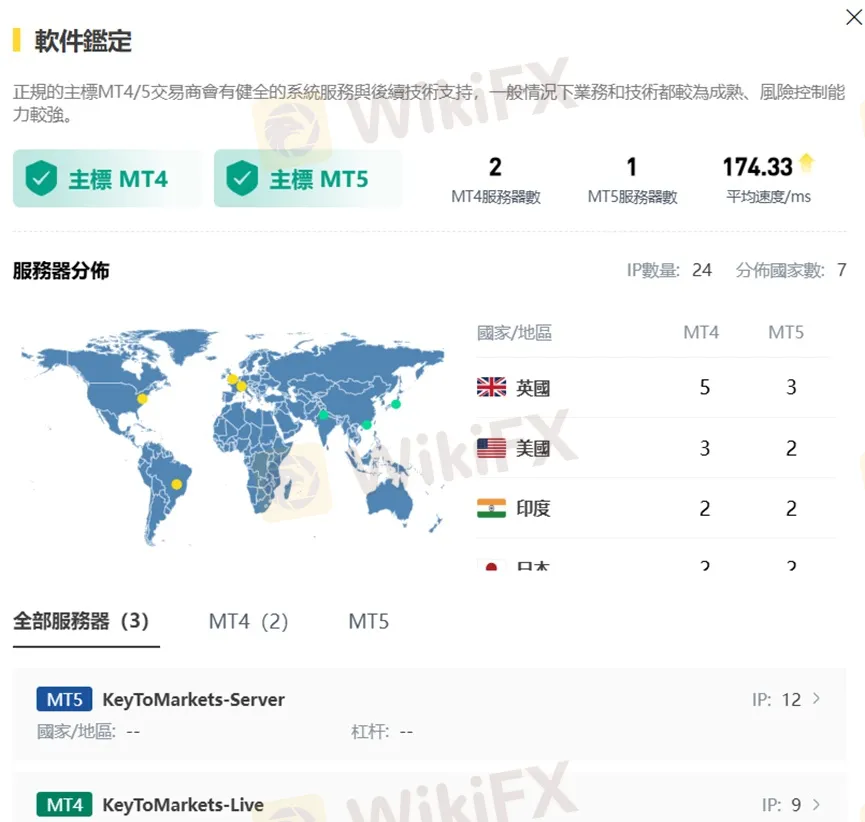
Task: Expand the KeyToMarkets-Live IP 9 chevron
Action: tap(816, 804)
